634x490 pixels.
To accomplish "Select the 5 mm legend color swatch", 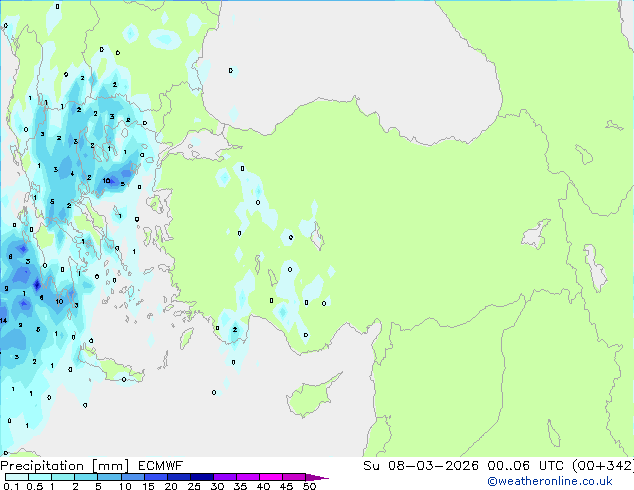I will (x=110, y=477).
